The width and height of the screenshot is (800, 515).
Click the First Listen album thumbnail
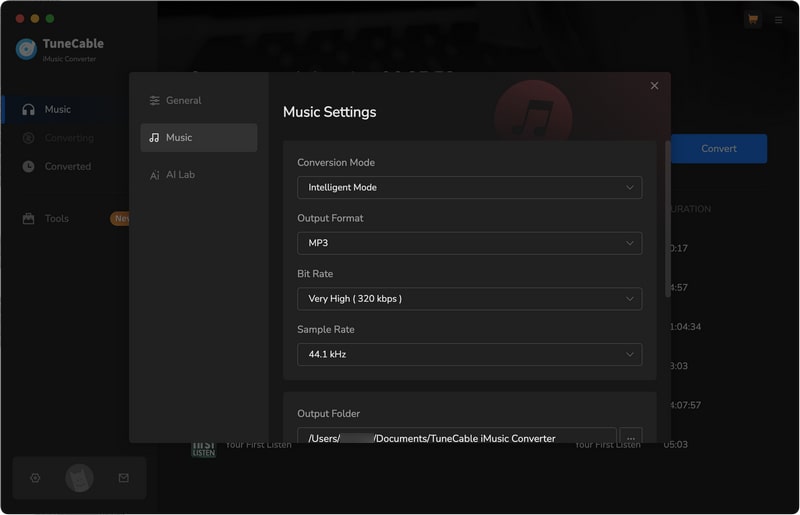click(203, 449)
